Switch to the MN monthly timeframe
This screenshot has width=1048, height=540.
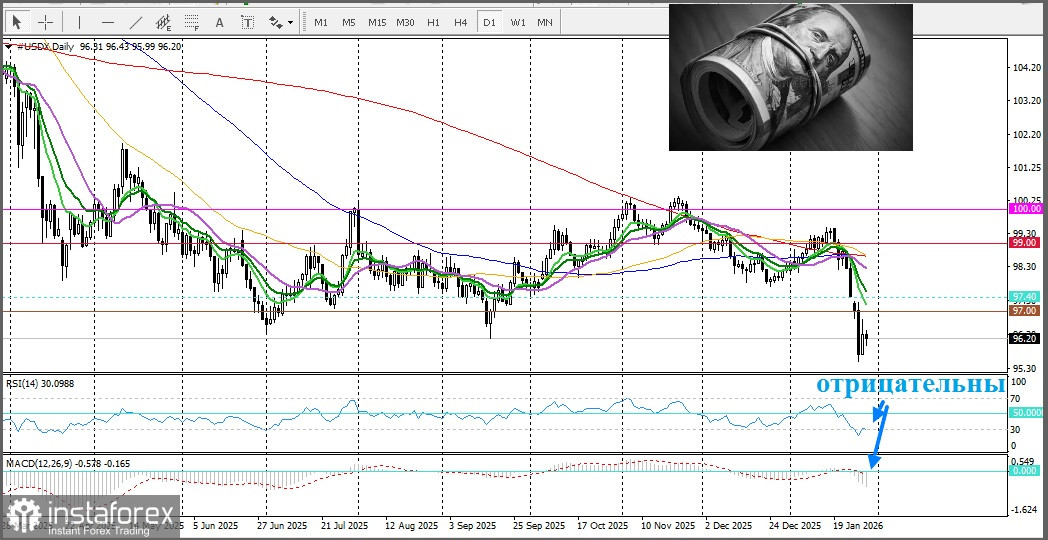coord(545,22)
